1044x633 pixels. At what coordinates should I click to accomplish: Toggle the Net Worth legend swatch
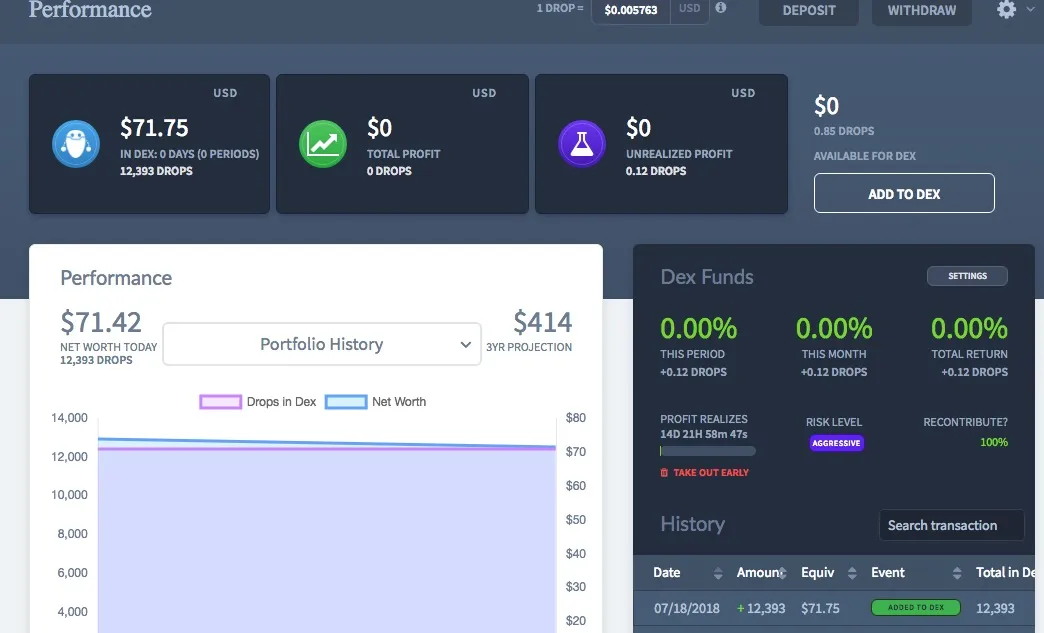pyautogui.click(x=346, y=402)
